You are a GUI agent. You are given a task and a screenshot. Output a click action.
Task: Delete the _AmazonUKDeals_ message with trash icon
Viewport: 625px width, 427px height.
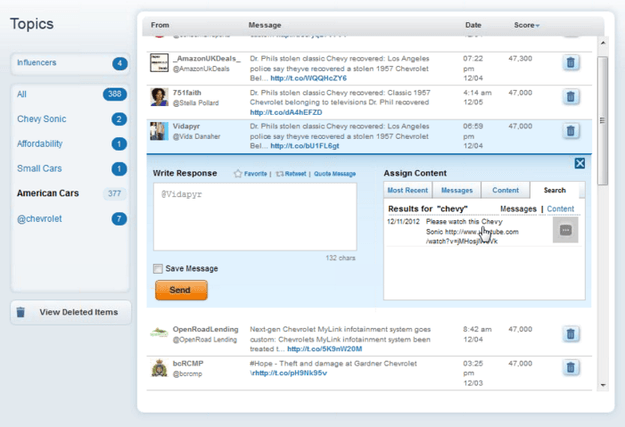click(x=571, y=63)
